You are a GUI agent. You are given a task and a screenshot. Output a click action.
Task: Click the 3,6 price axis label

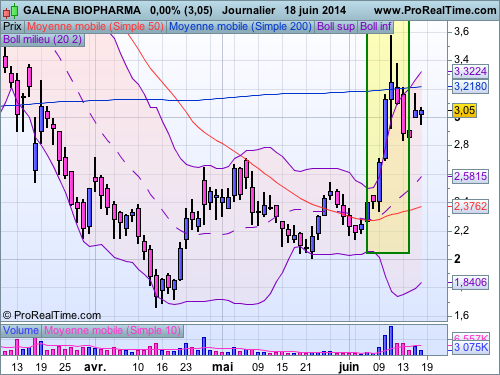pos(461,32)
